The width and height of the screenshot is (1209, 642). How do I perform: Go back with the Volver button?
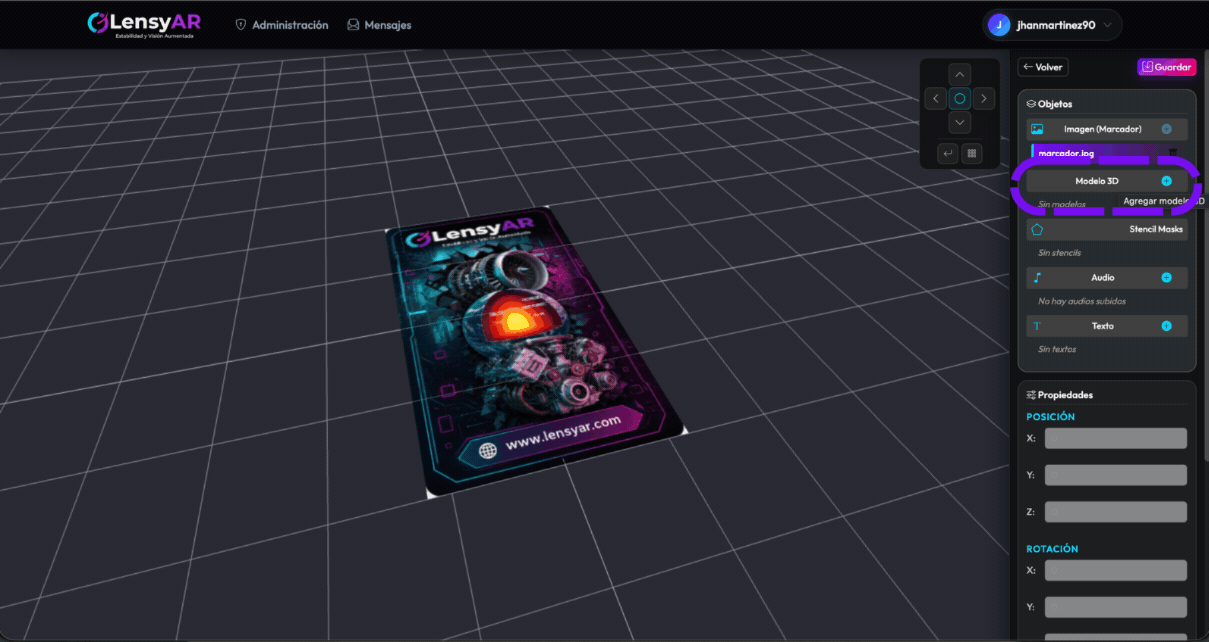click(x=1043, y=67)
